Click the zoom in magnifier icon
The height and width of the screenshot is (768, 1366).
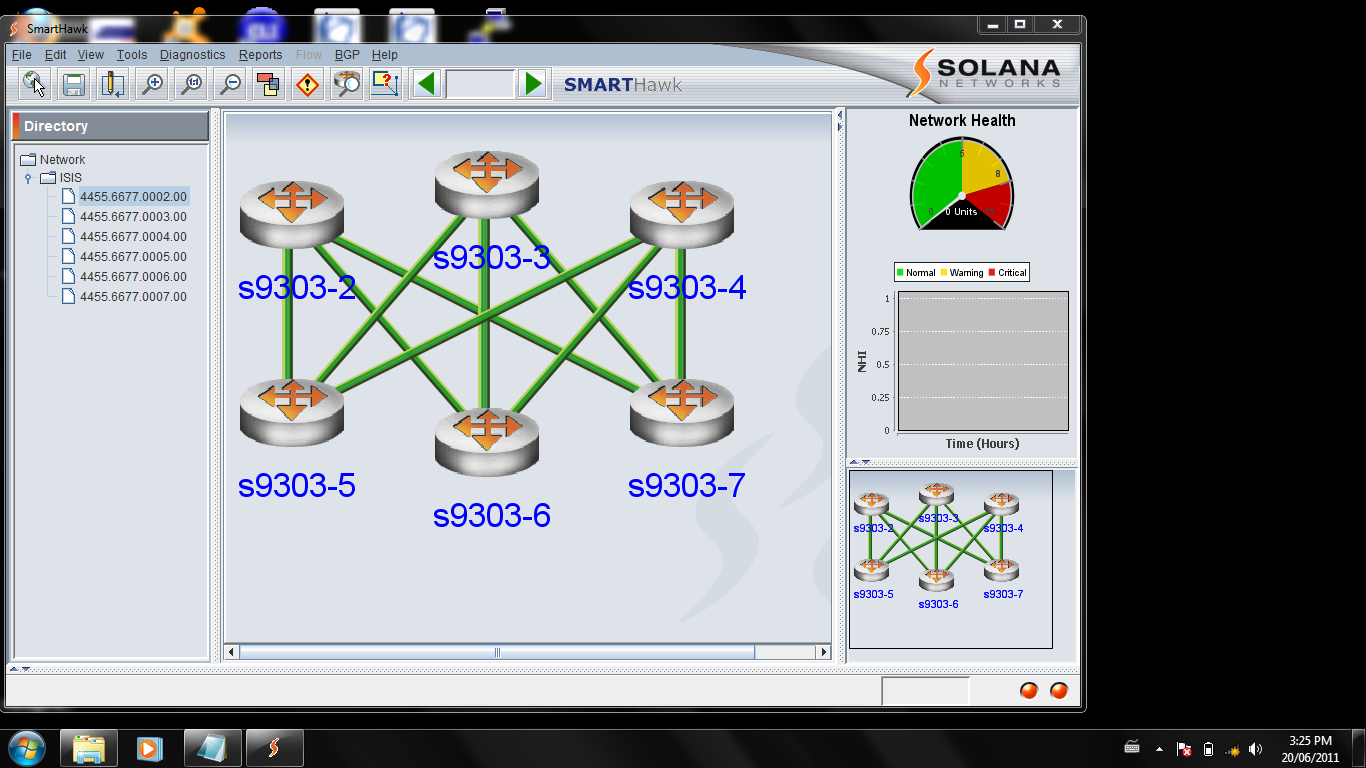pos(152,84)
